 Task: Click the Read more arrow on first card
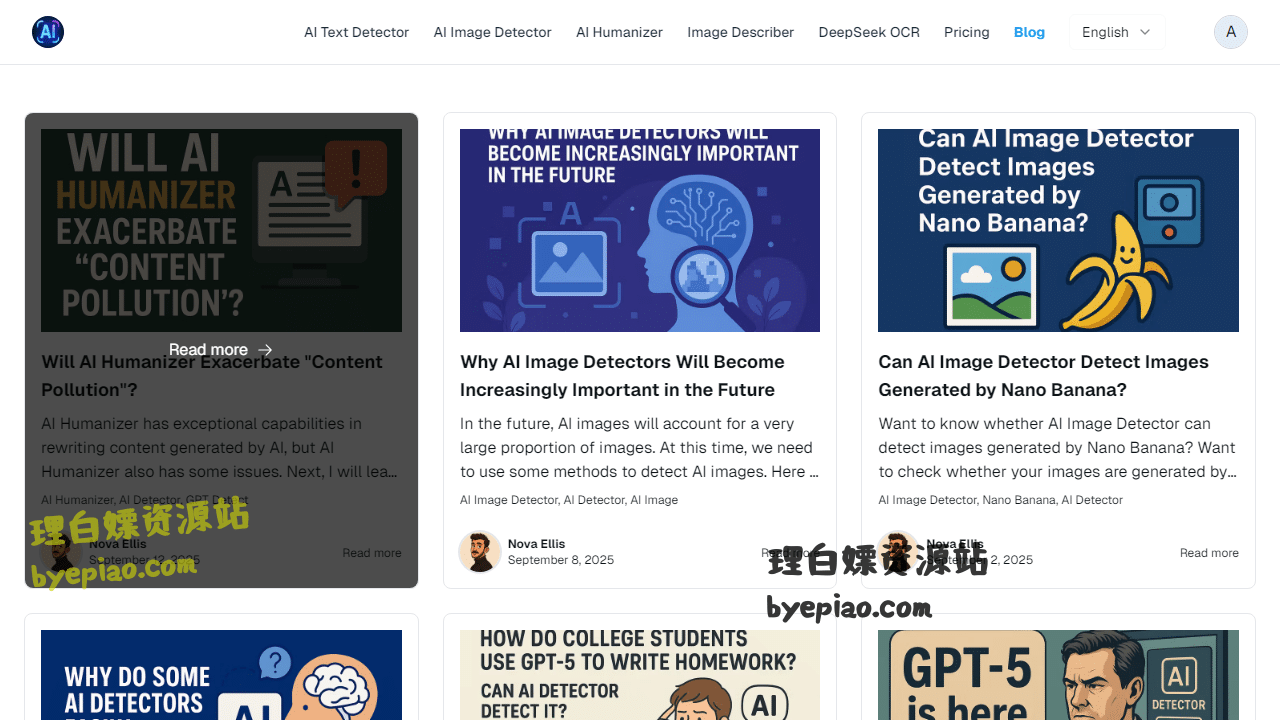tap(265, 350)
